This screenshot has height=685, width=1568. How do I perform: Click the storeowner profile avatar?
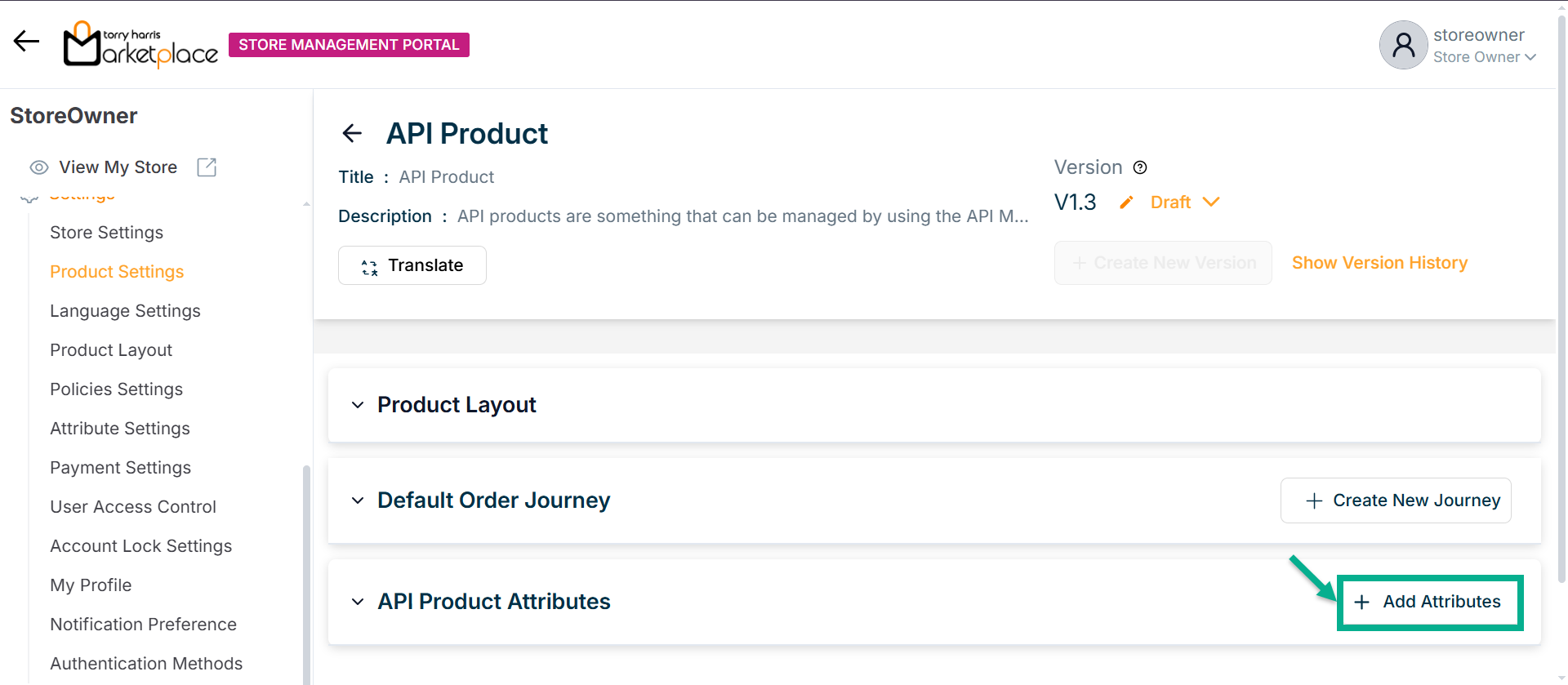[x=1402, y=45]
